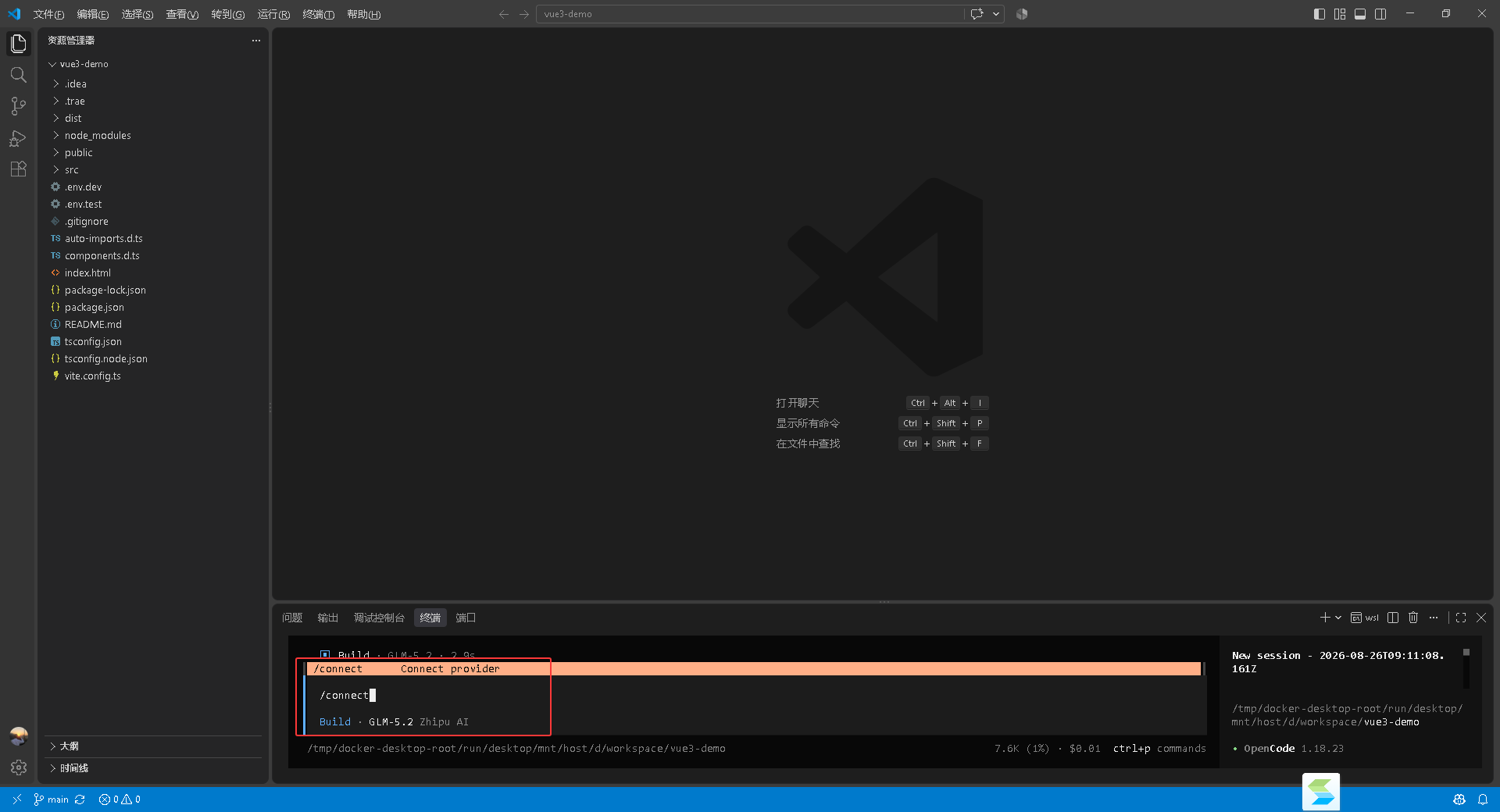The image size is (1500, 812).
Task: Split the terminal
Action: 1393,618
